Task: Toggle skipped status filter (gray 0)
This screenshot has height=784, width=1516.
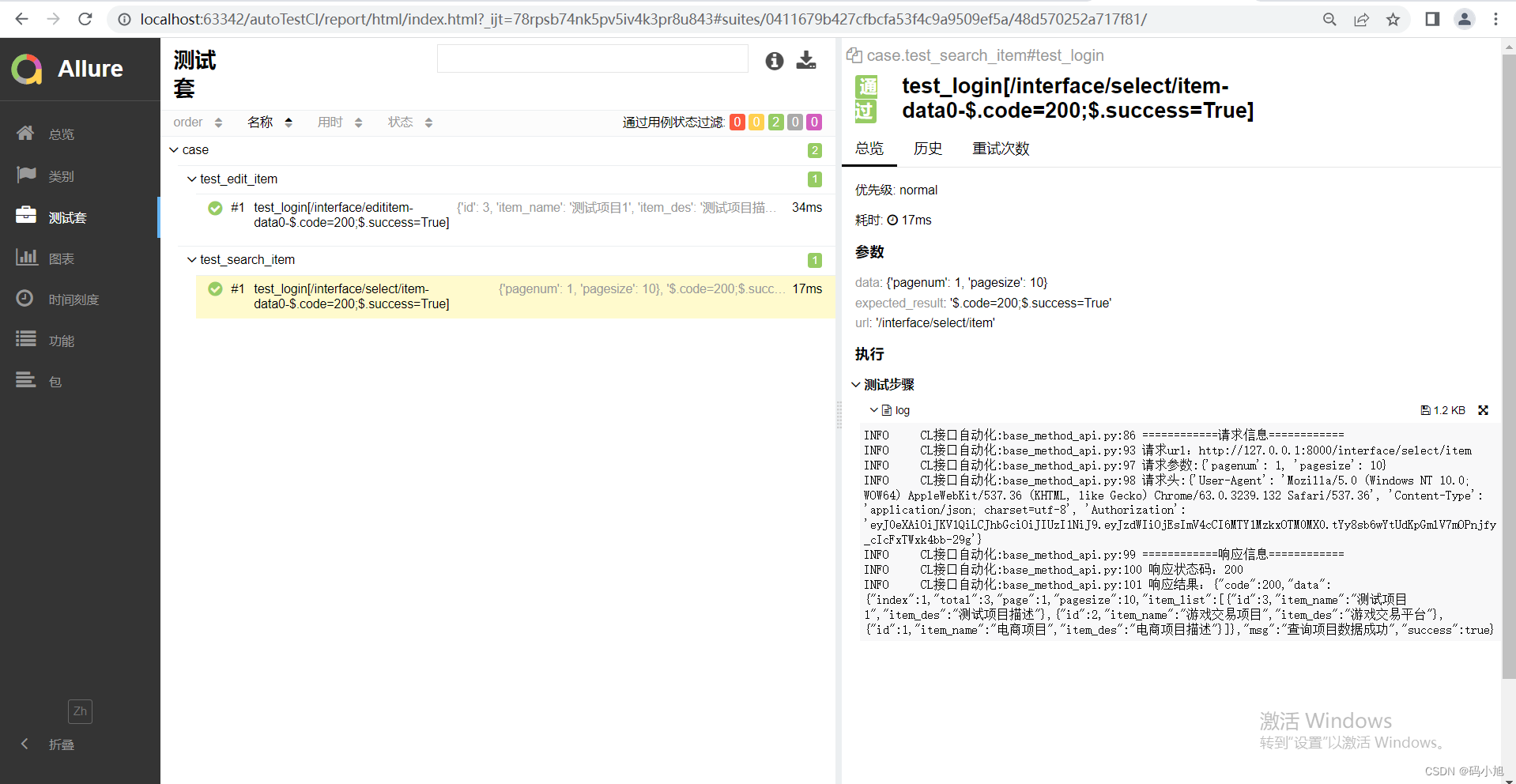Action: (795, 122)
